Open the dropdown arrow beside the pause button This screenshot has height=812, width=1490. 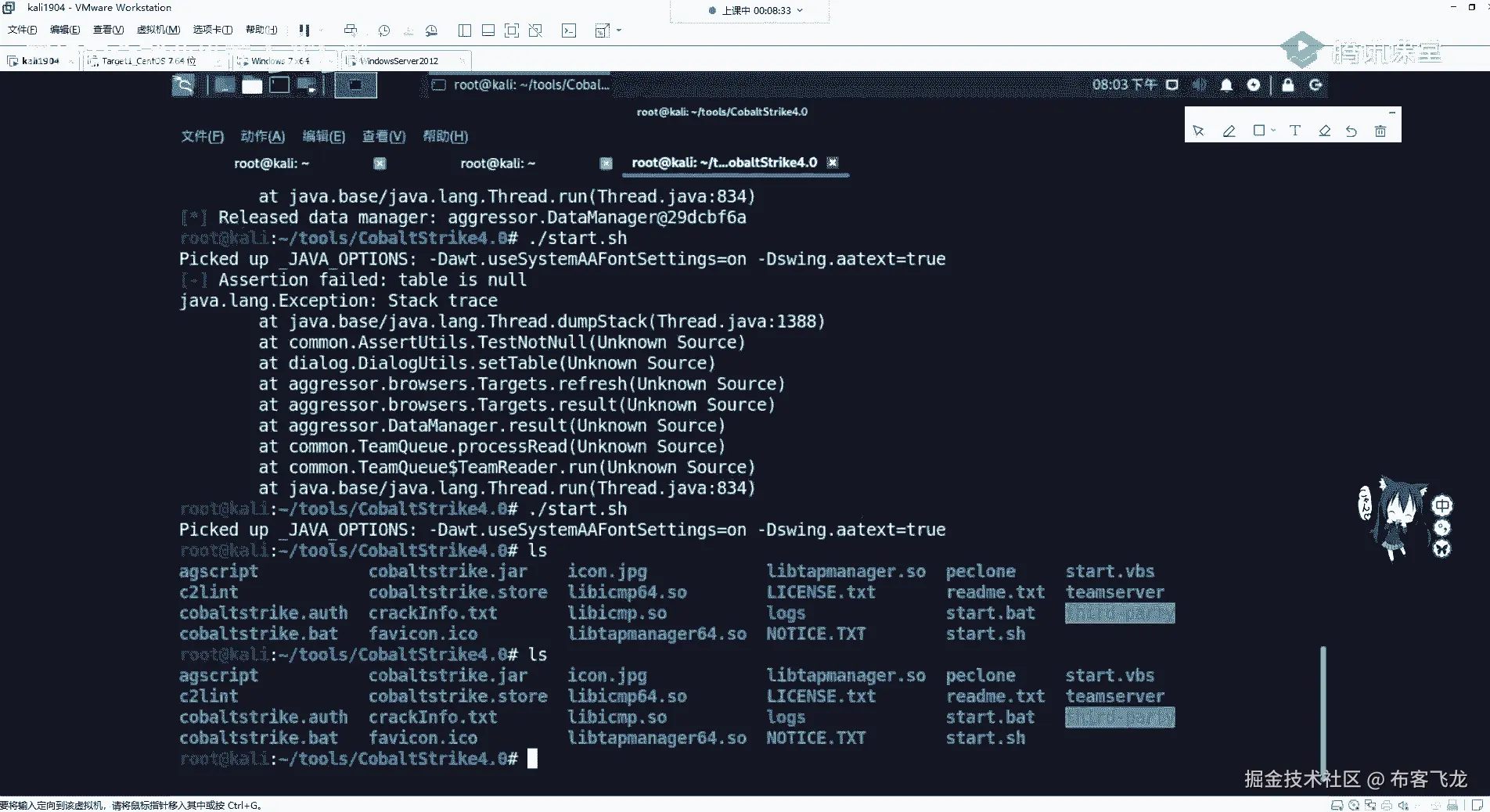pyautogui.click(x=320, y=31)
